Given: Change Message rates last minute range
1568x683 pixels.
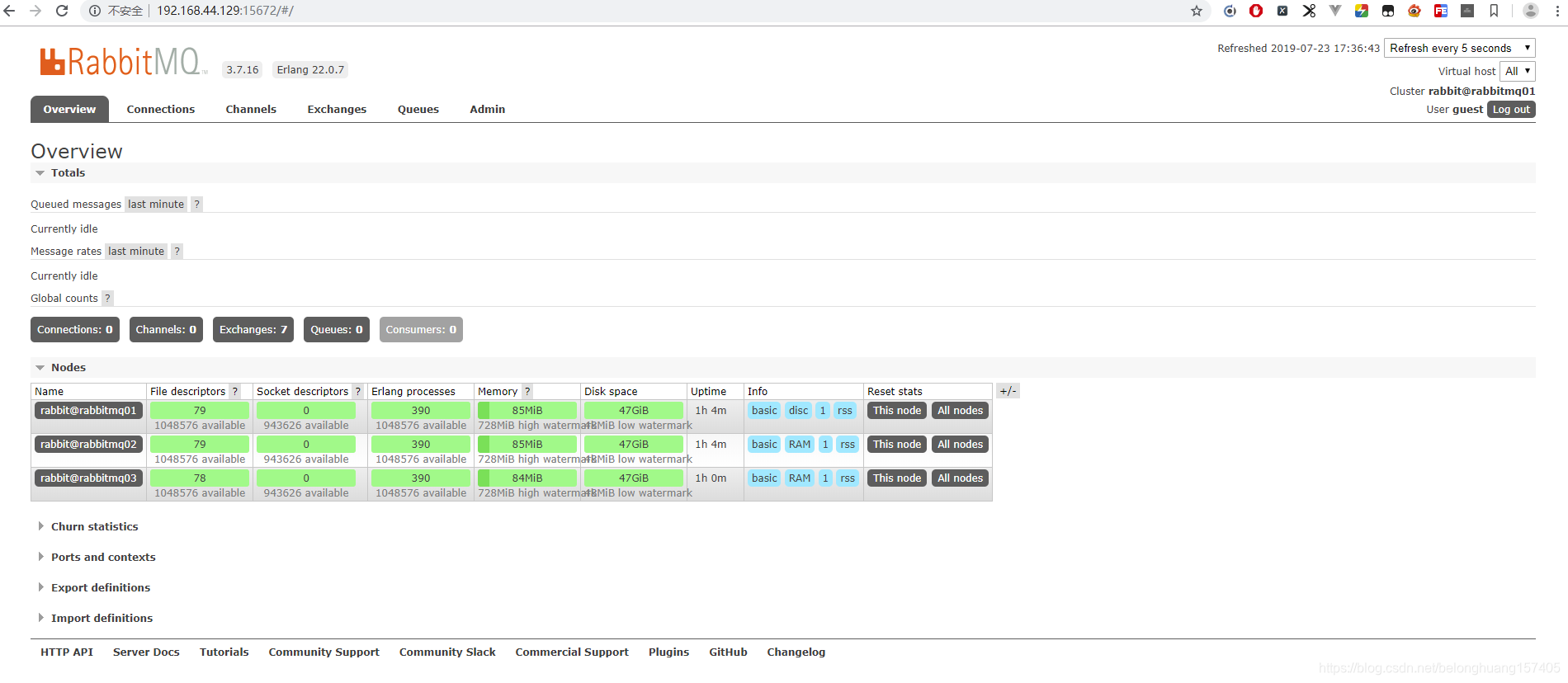Looking at the screenshot, I should 136,252.
